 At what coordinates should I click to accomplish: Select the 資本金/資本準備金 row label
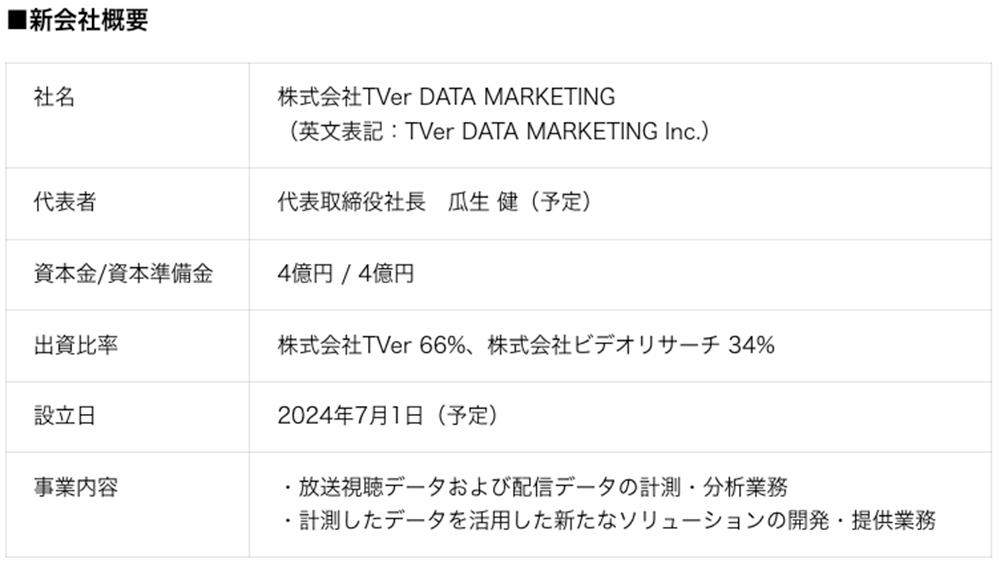(x=123, y=274)
